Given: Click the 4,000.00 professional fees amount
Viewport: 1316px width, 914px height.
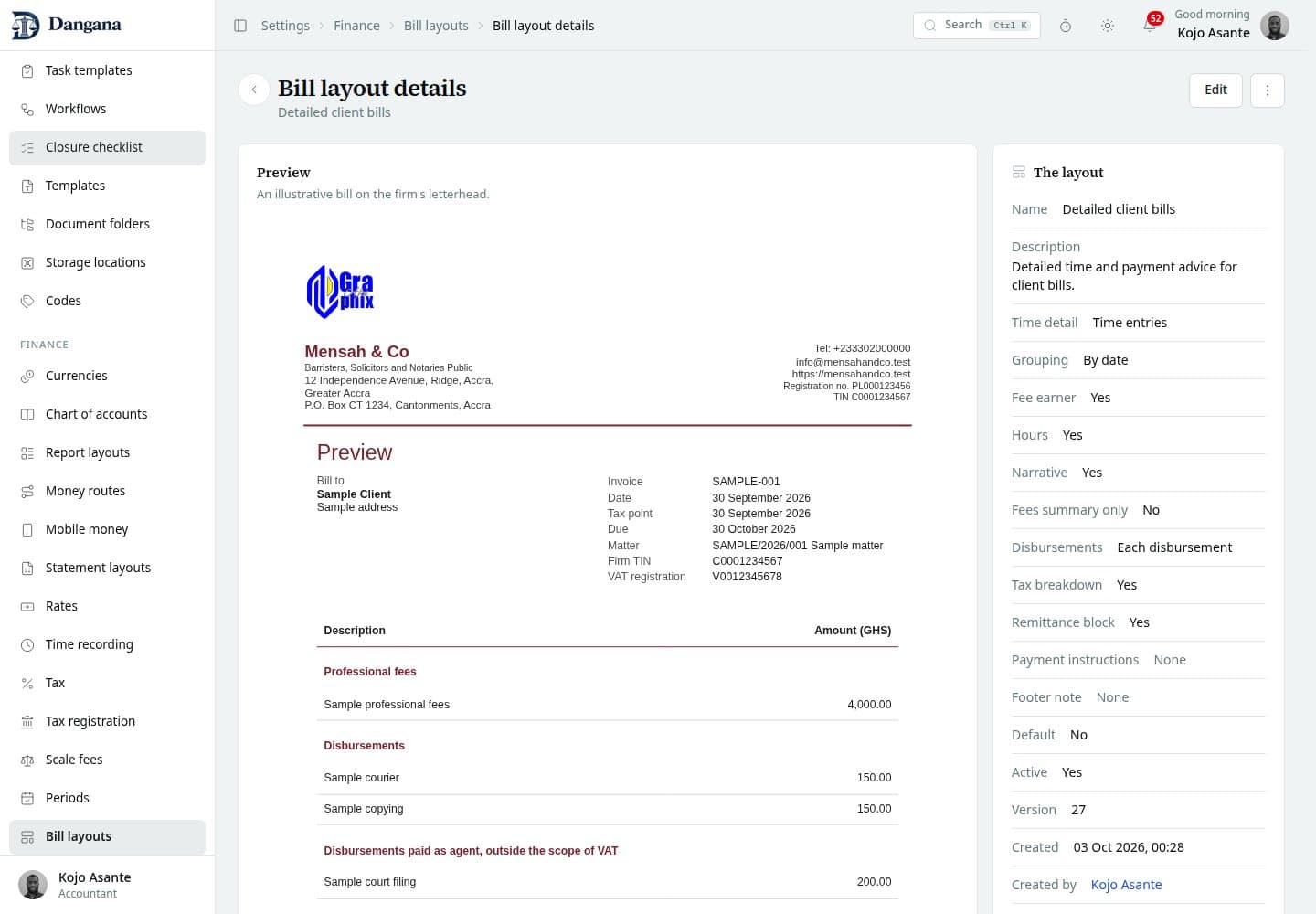Looking at the screenshot, I should (869, 705).
